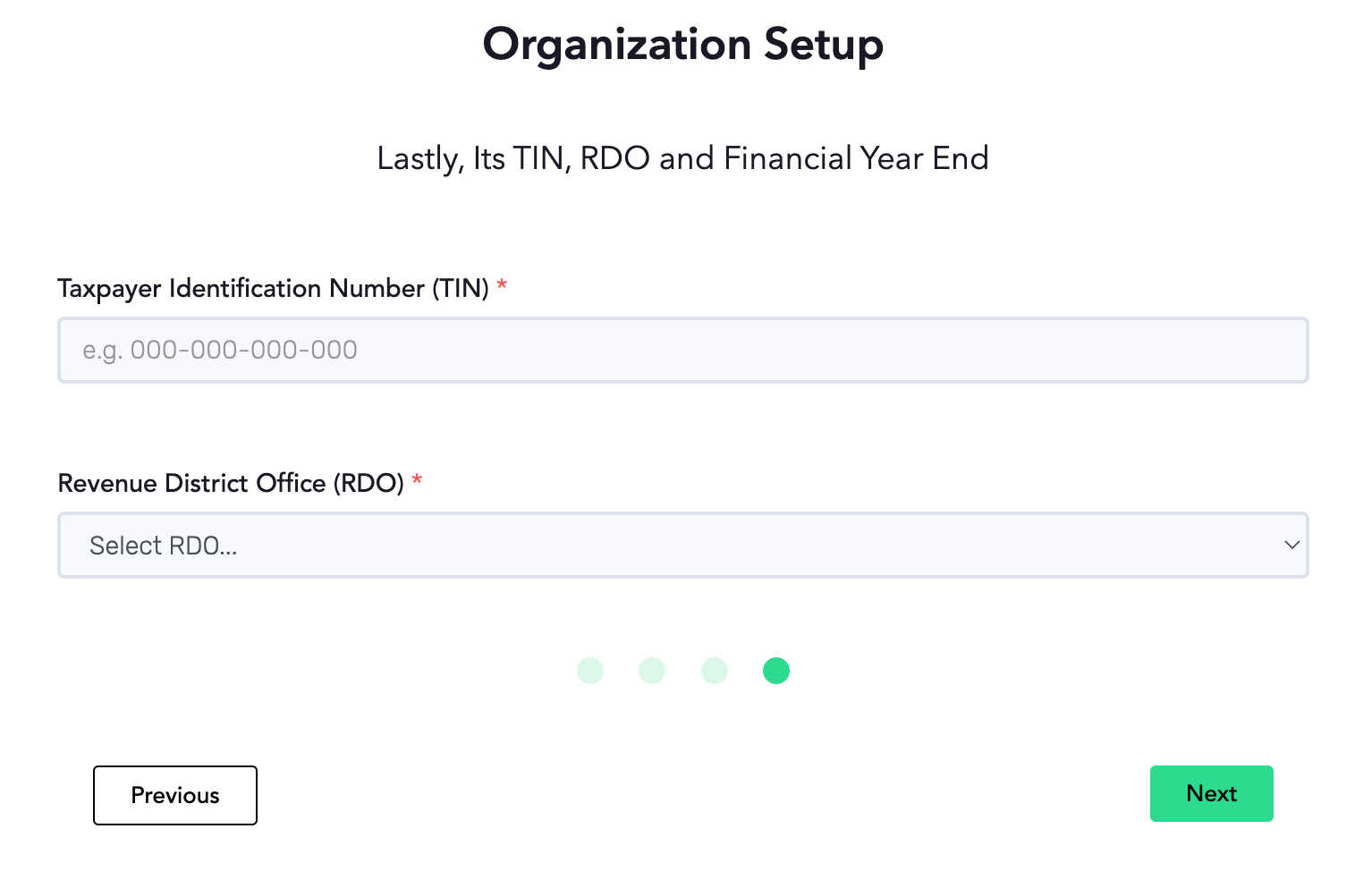This screenshot has height=871, width=1372.
Task: Expand RDO list using chevron arrow
Action: click(x=1292, y=545)
